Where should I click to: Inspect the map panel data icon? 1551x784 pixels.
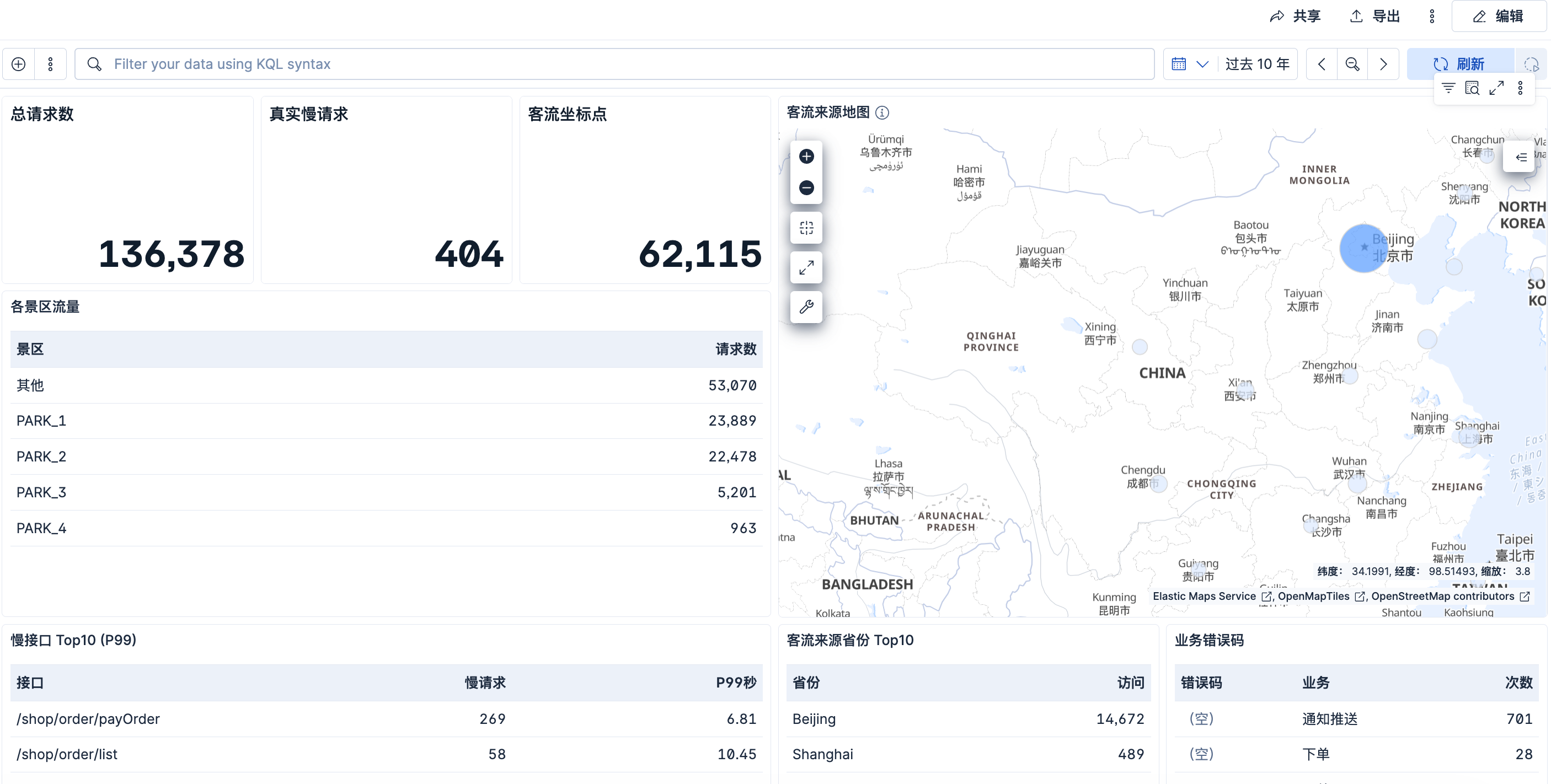coord(1472,88)
